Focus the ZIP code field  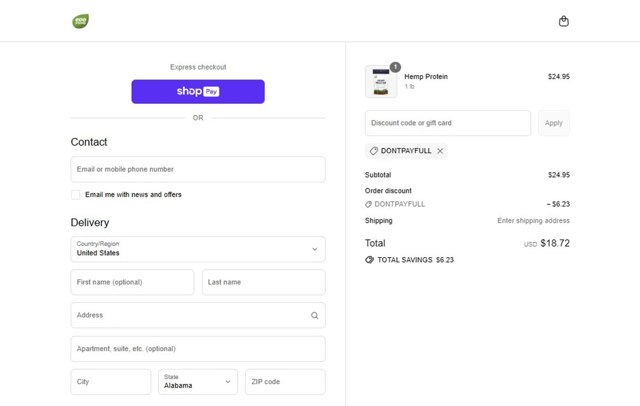(285, 382)
